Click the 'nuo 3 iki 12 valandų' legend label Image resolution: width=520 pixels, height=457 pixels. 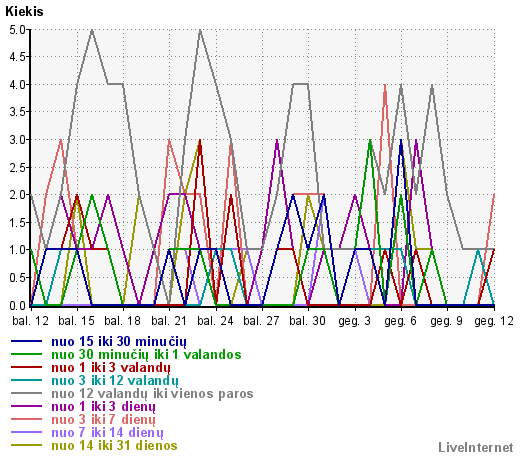click(x=115, y=381)
